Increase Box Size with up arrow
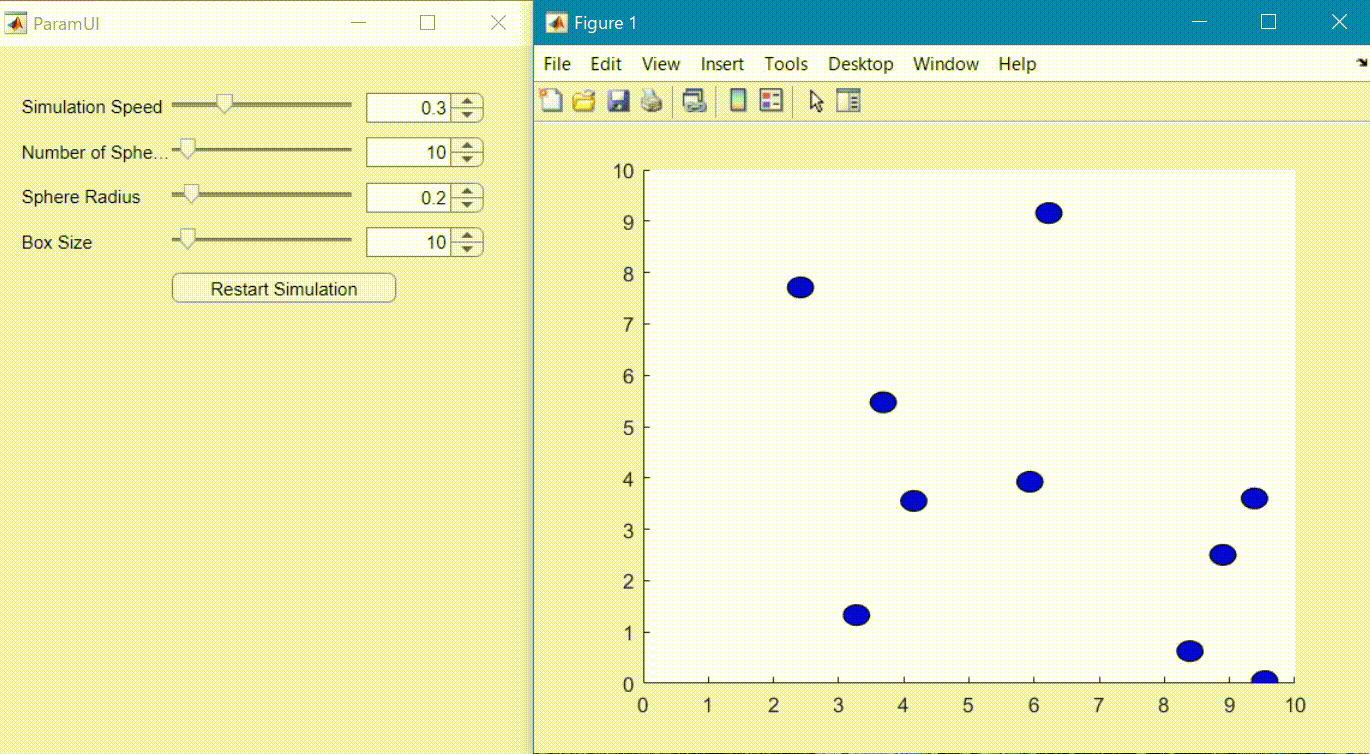The height and width of the screenshot is (754, 1370). (x=467, y=236)
